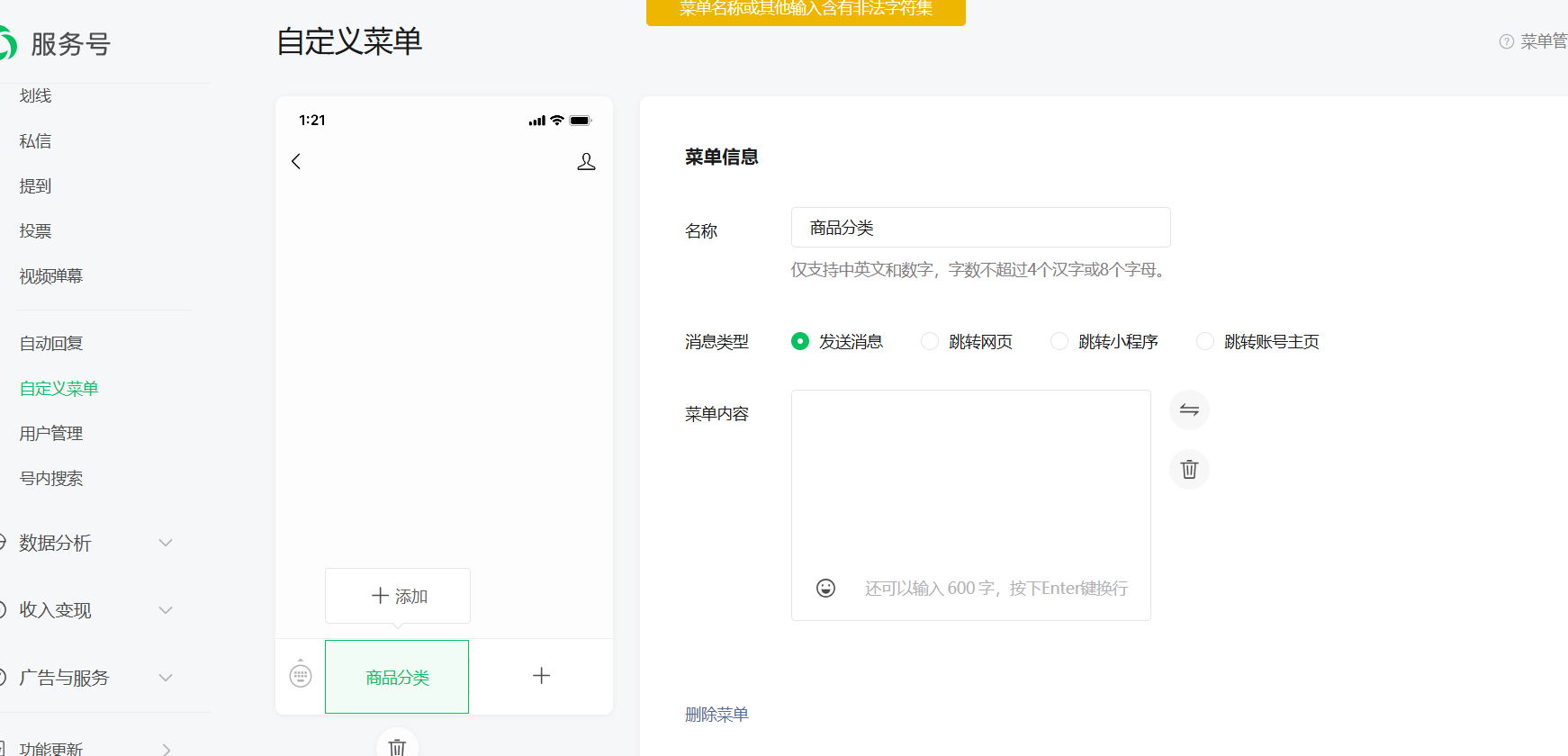Viewport: 1568px width, 756px height.
Task: Open 私信 in the sidebar
Action: pos(36,141)
